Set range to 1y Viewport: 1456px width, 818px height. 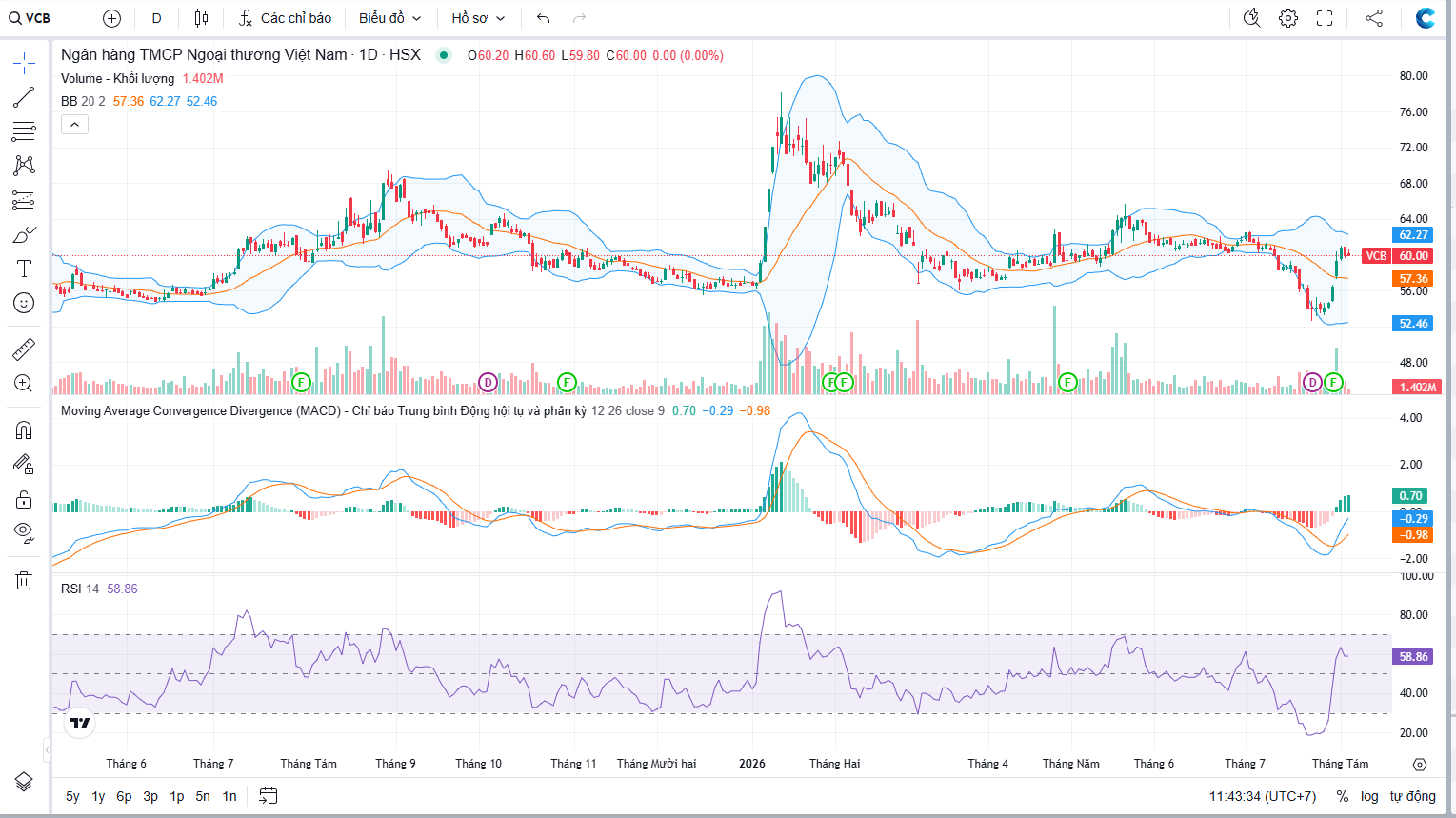coord(98,796)
